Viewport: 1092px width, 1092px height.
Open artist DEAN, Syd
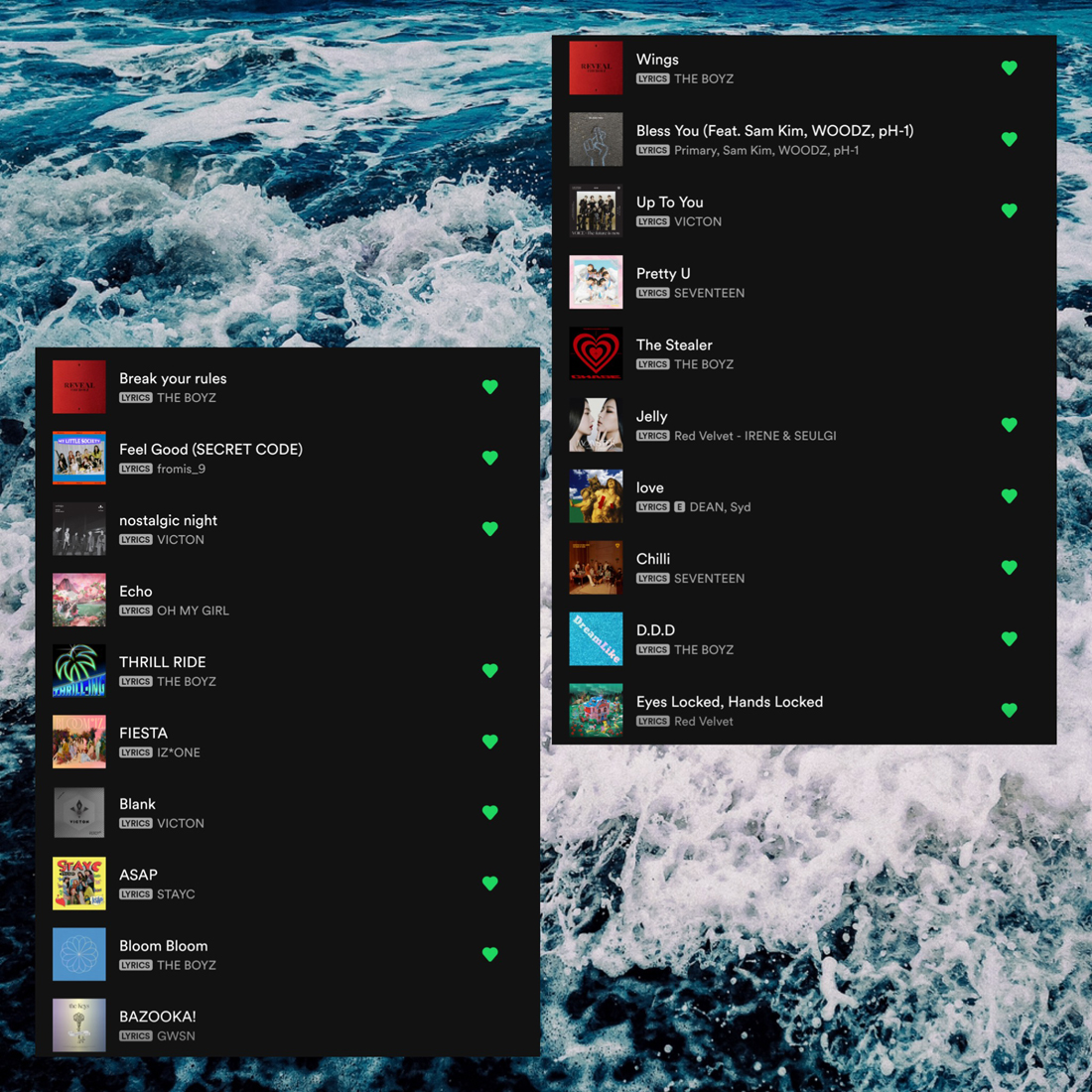click(x=720, y=507)
